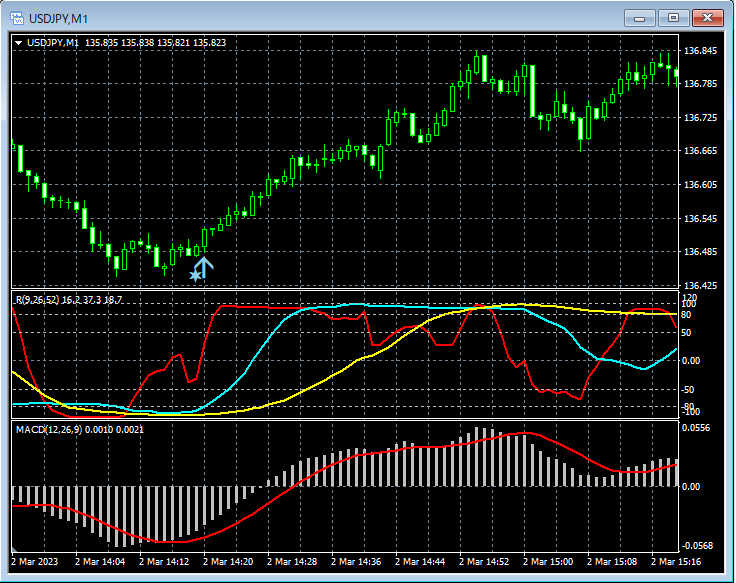Maximize the USDJPY,M1 chart window
Screen dimensions: 736x583
673,18
